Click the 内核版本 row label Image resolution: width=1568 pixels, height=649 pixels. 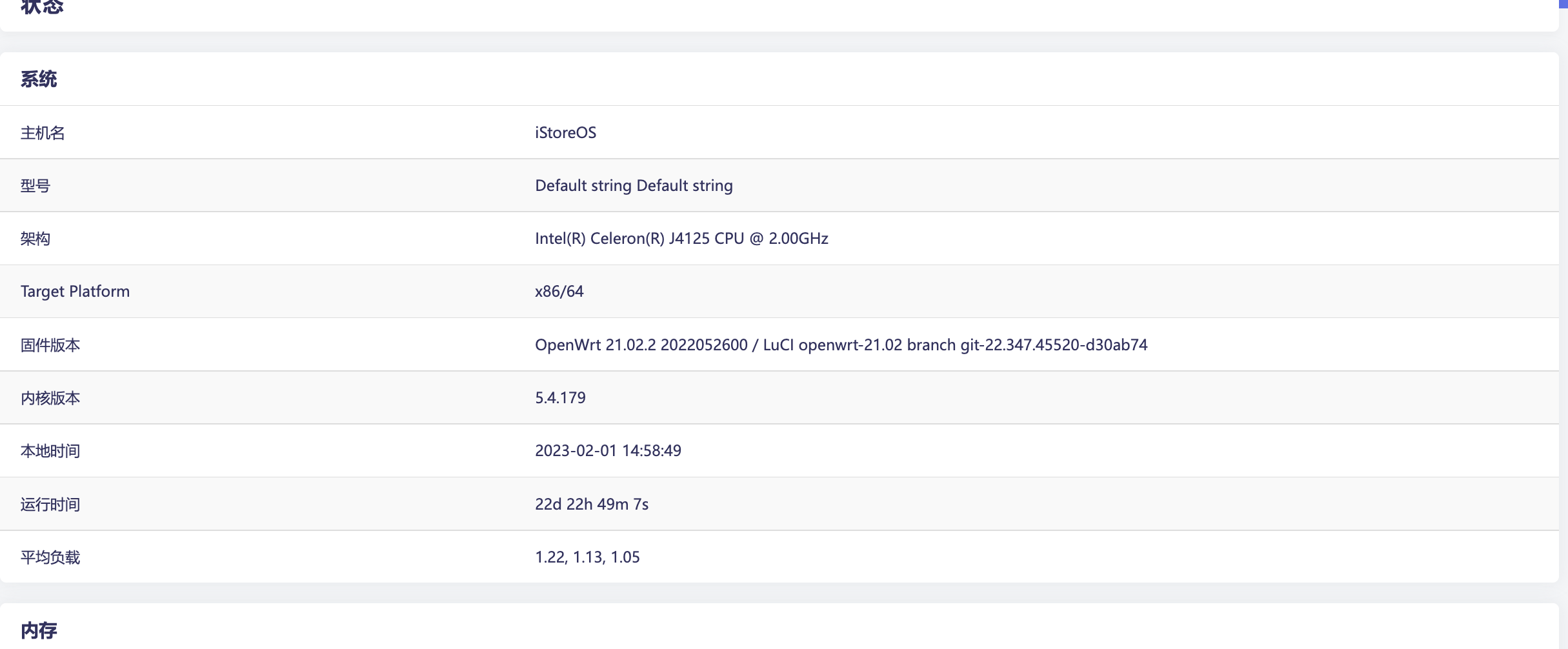[x=50, y=398]
